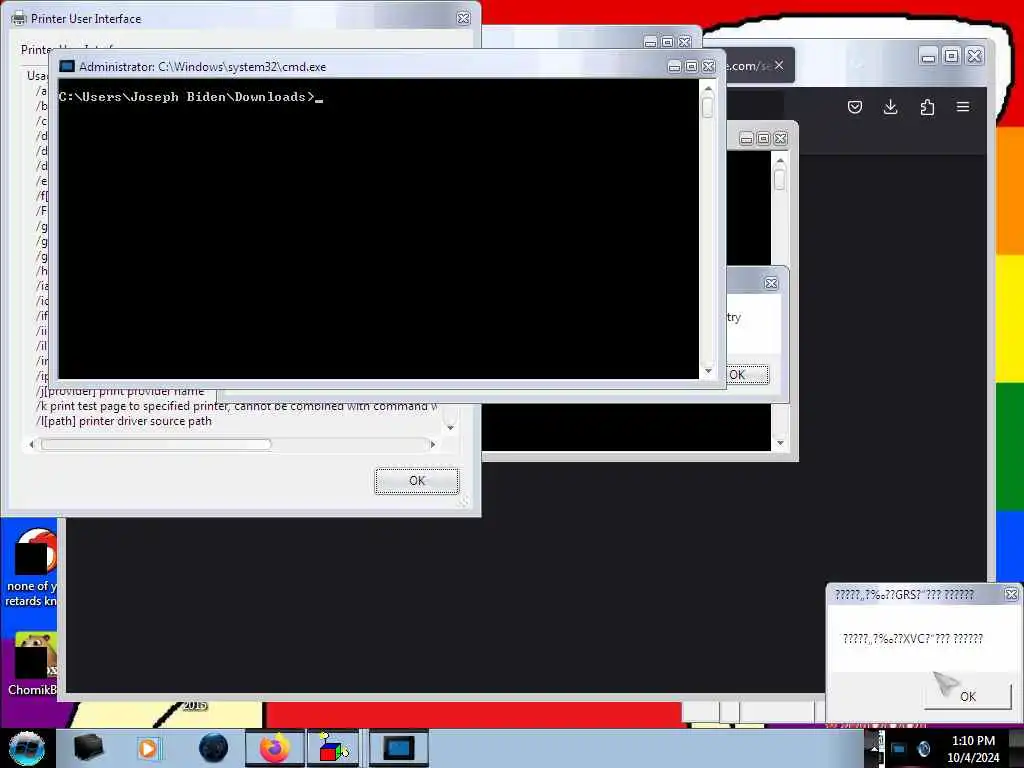The image size is (1024, 768).
Task: Maximize the second console window behind cmd
Action: [x=763, y=139]
